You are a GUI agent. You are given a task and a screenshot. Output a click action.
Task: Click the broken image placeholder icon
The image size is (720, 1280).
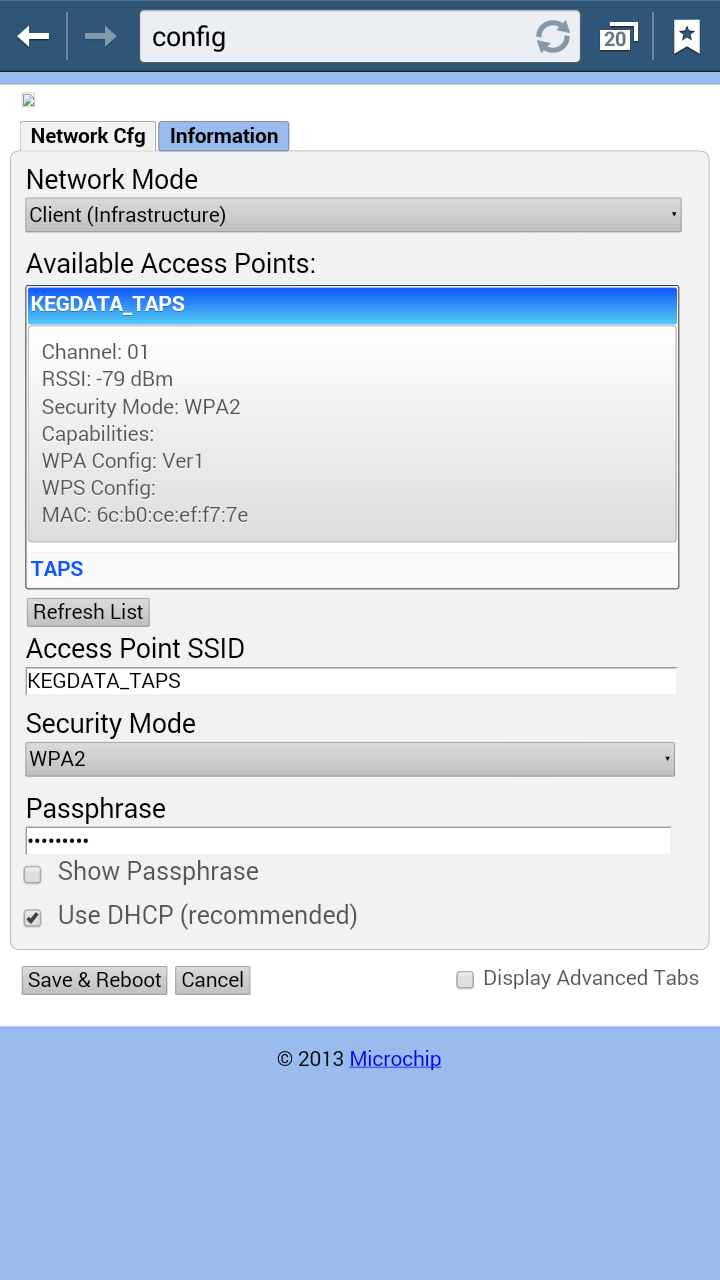(29, 100)
